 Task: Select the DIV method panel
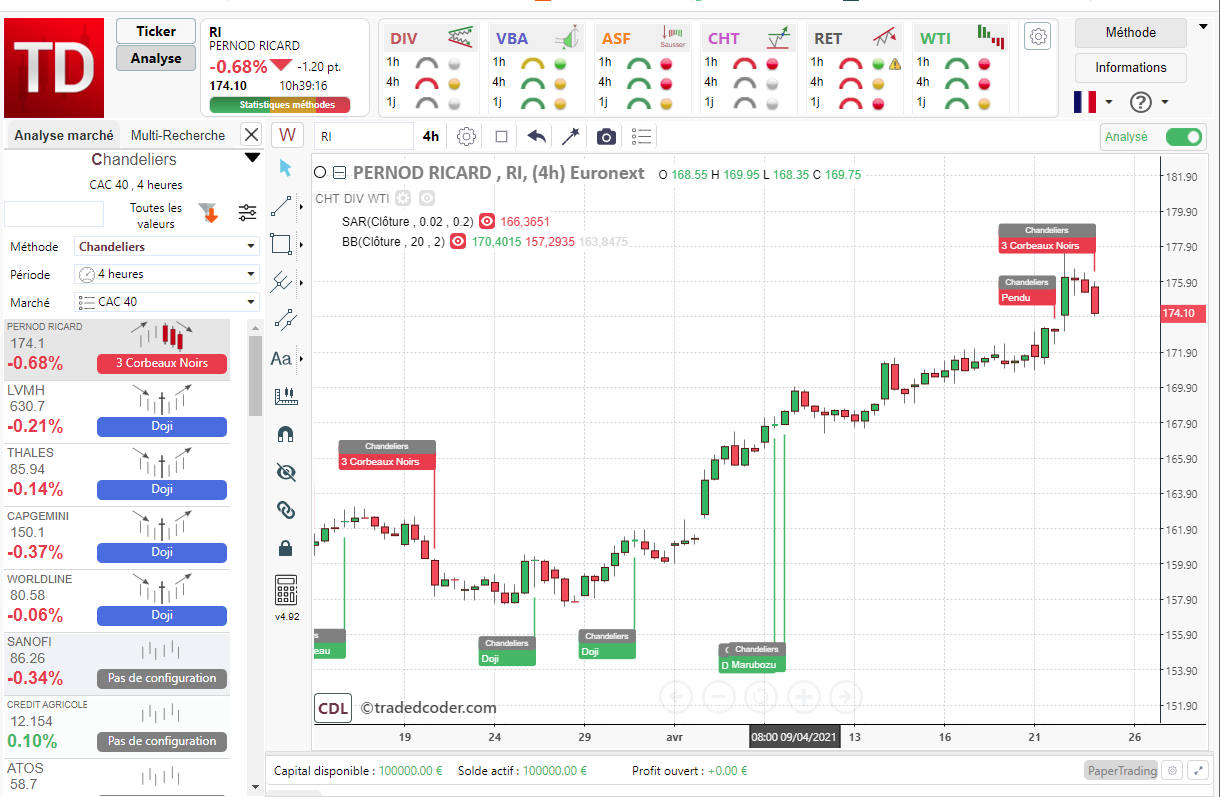click(x=431, y=69)
